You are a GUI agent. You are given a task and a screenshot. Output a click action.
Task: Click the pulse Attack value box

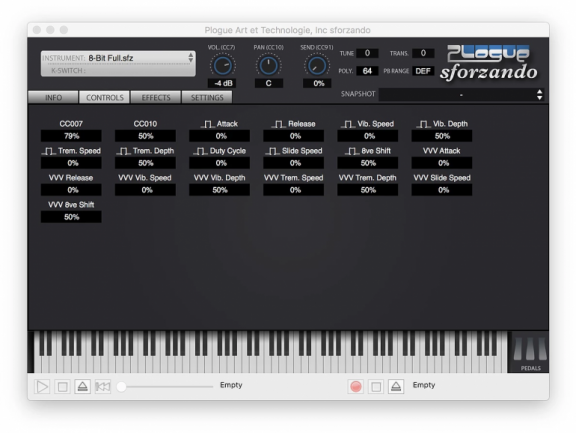coord(220,136)
